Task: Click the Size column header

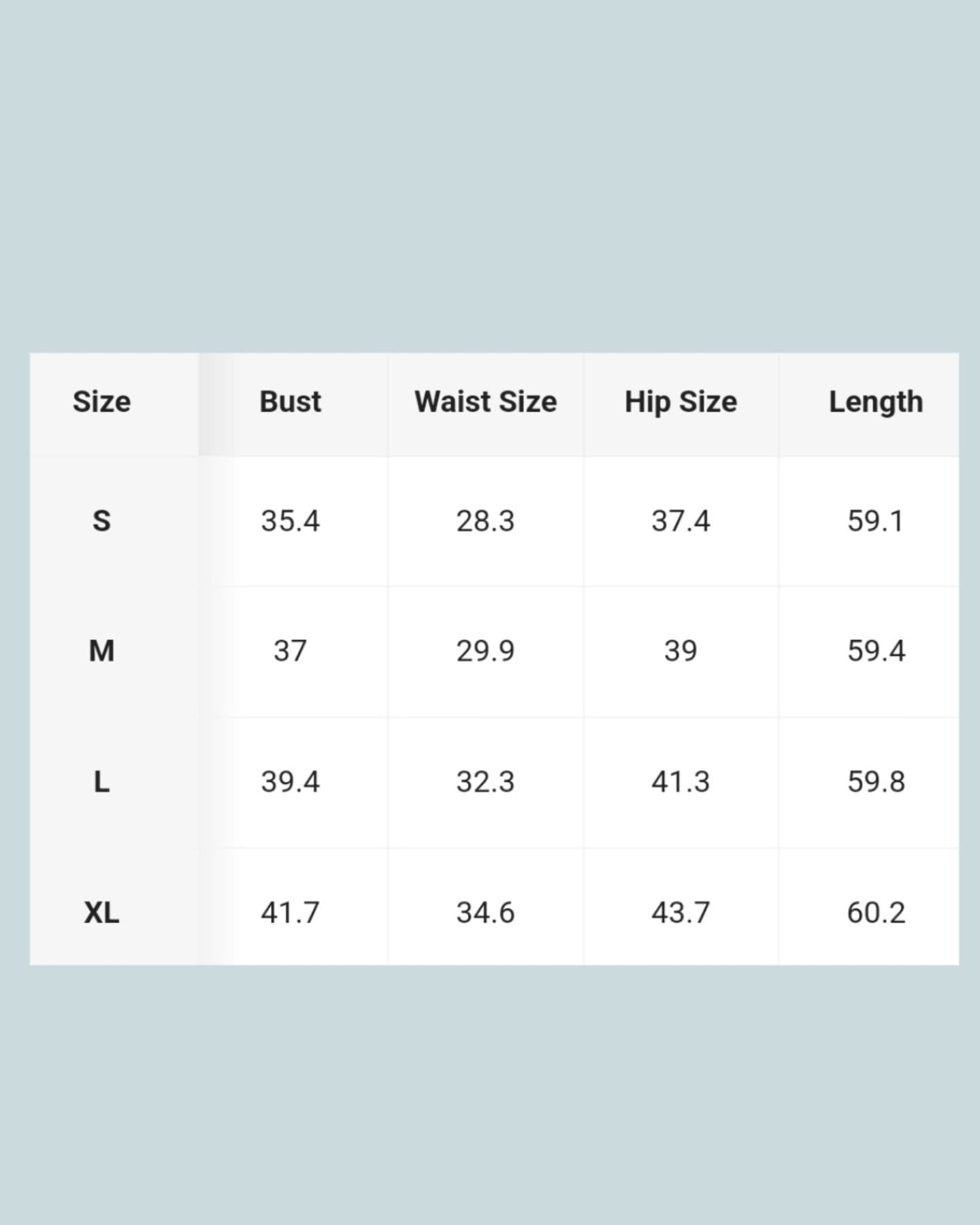Action: [101, 402]
